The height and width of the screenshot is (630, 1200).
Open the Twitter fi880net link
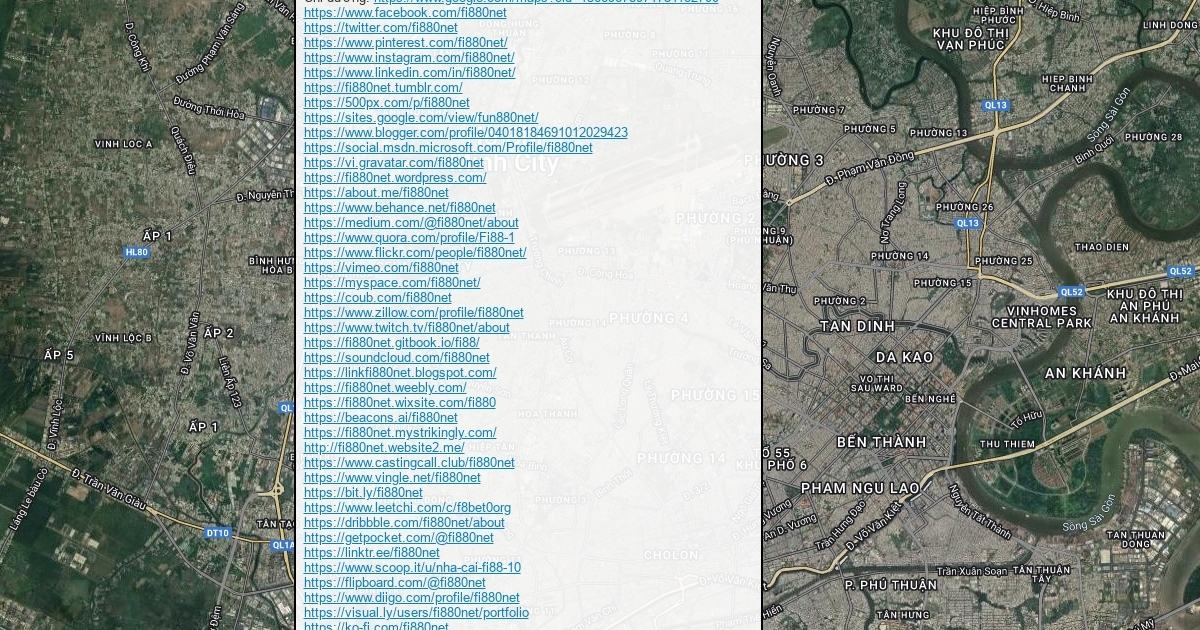[380, 28]
